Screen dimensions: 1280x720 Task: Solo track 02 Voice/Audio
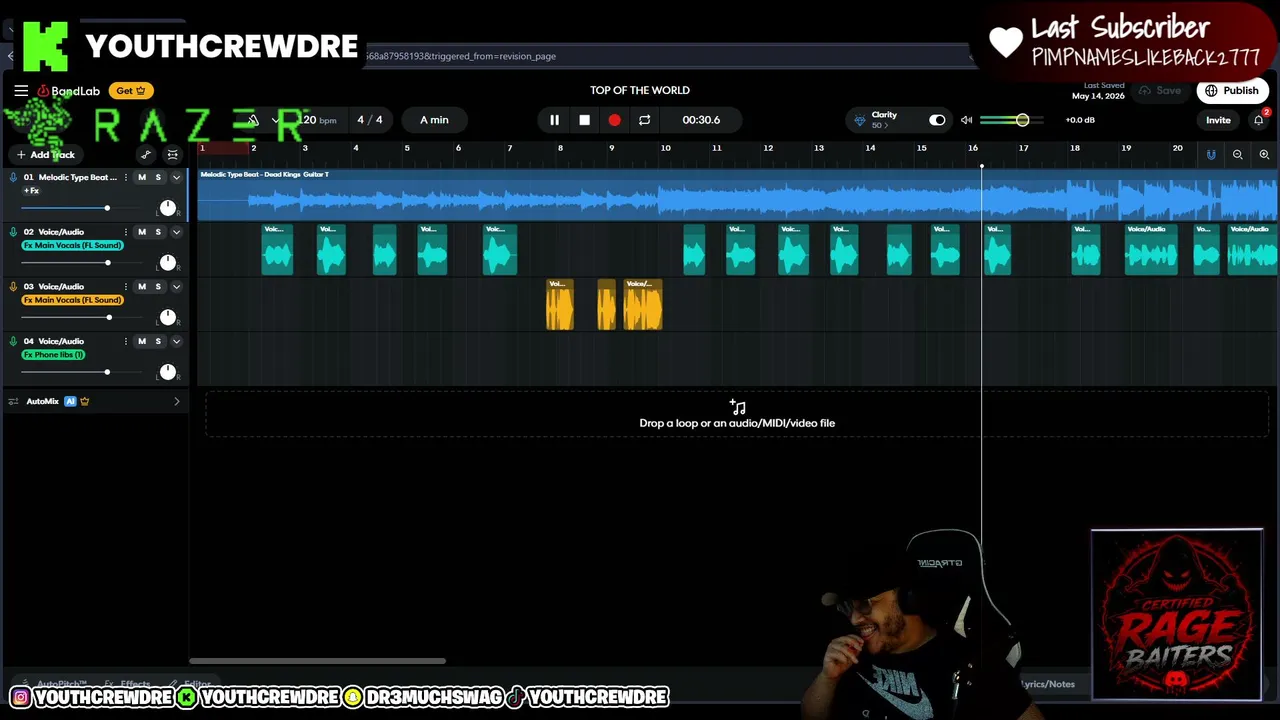click(158, 232)
